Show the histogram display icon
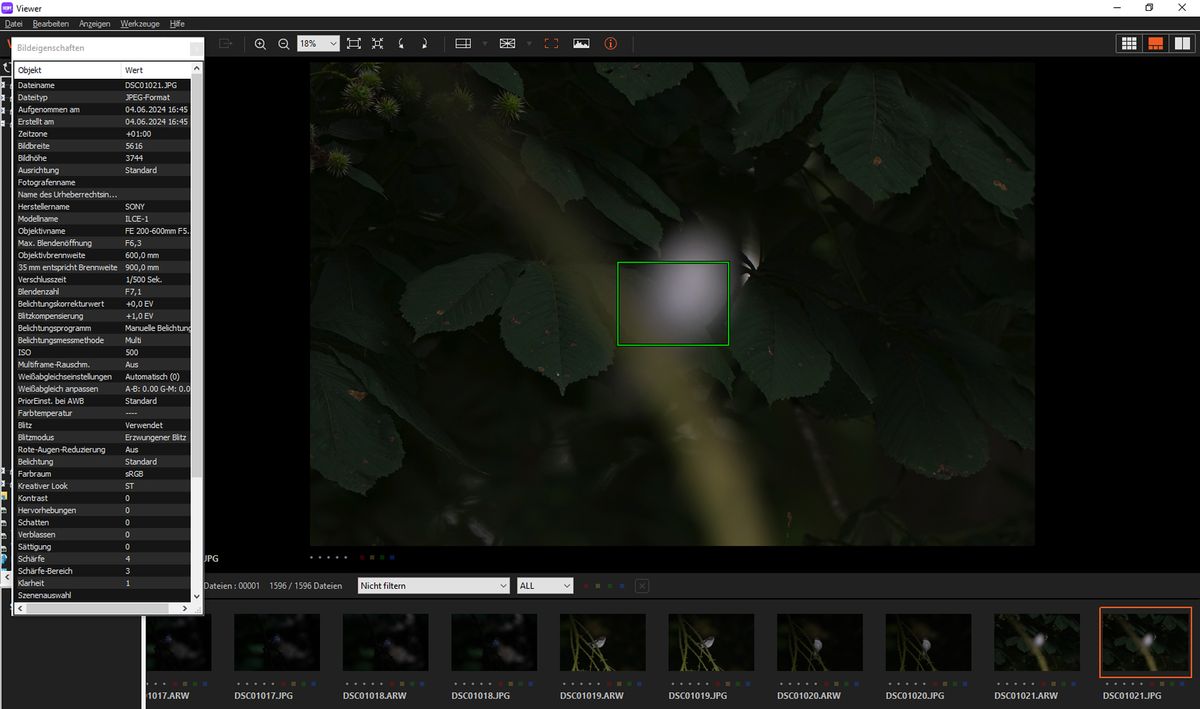The image size is (1200, 709). (581, 44)
